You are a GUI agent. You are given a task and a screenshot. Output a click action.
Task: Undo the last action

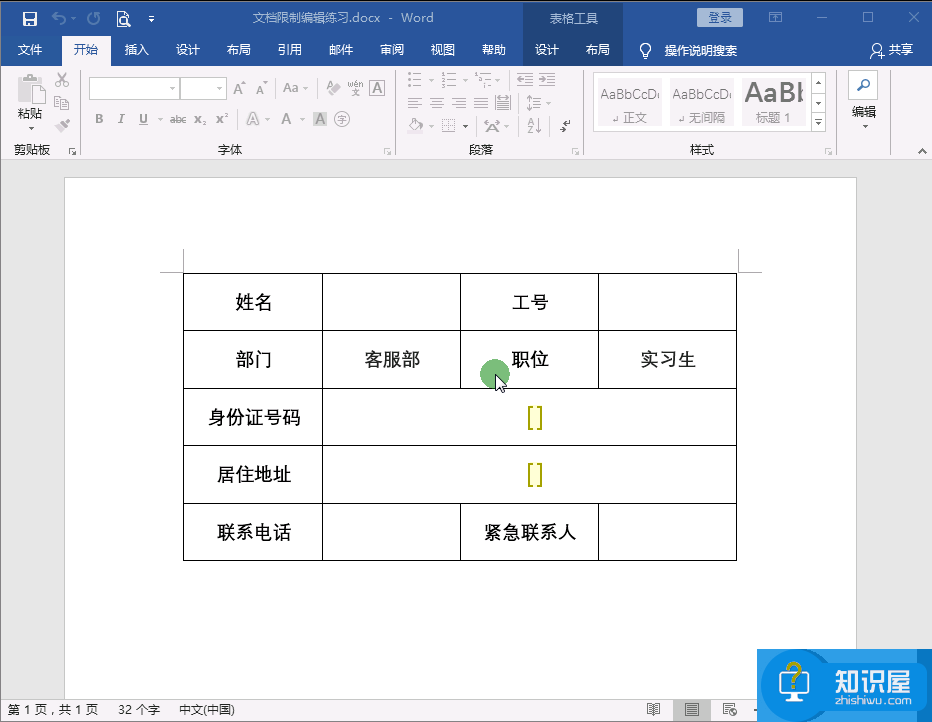(59, 18)
